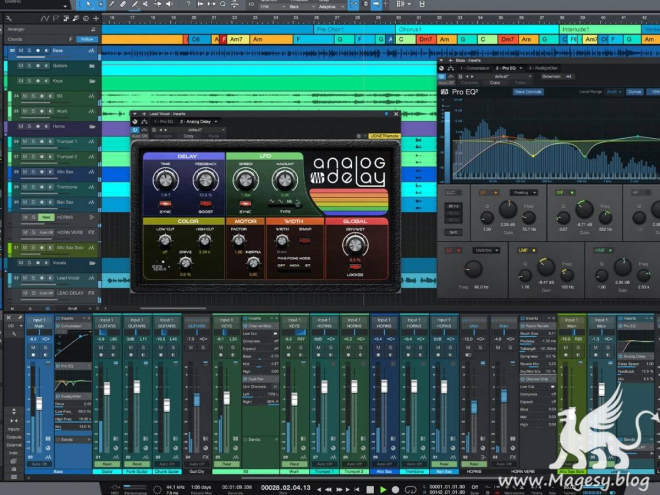660x495 pixels.
Task: Toggle the Follow button on the Chords track
Action: tap(87, 39)
